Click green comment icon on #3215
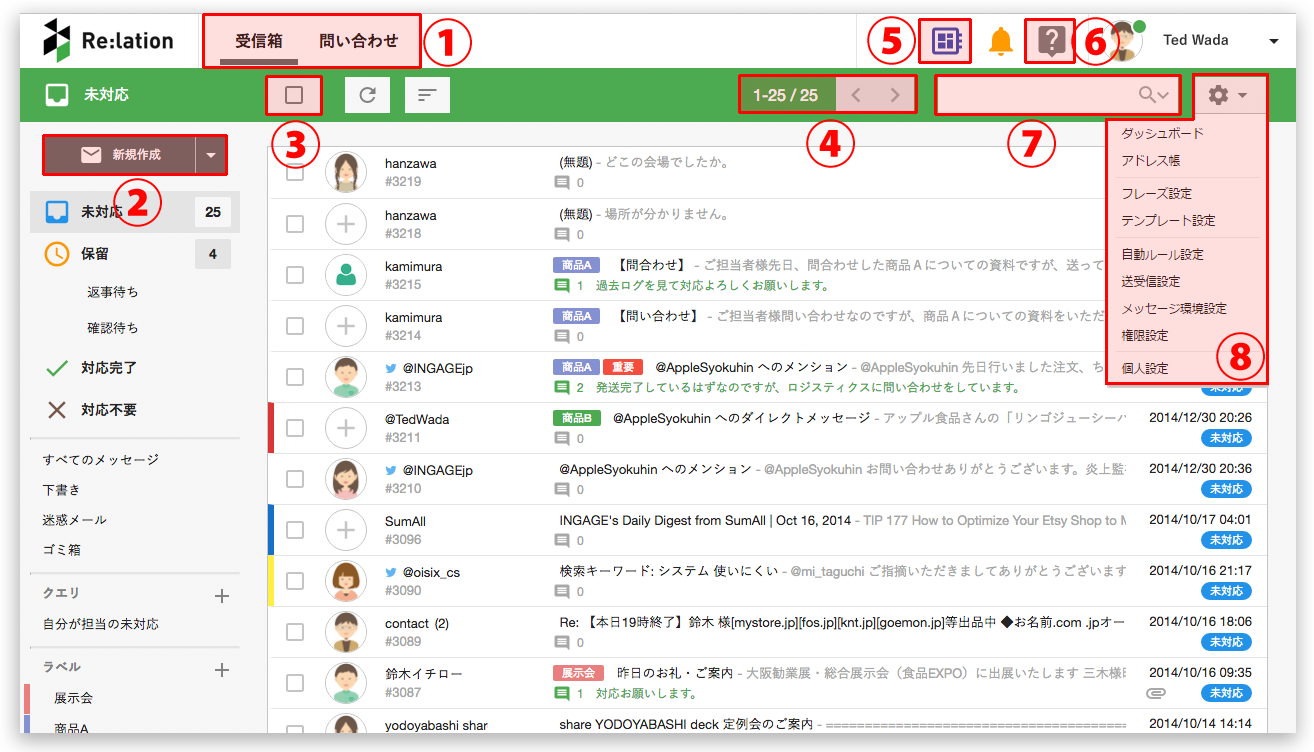This screenshot has width=1314, height=752. point(562,285)
